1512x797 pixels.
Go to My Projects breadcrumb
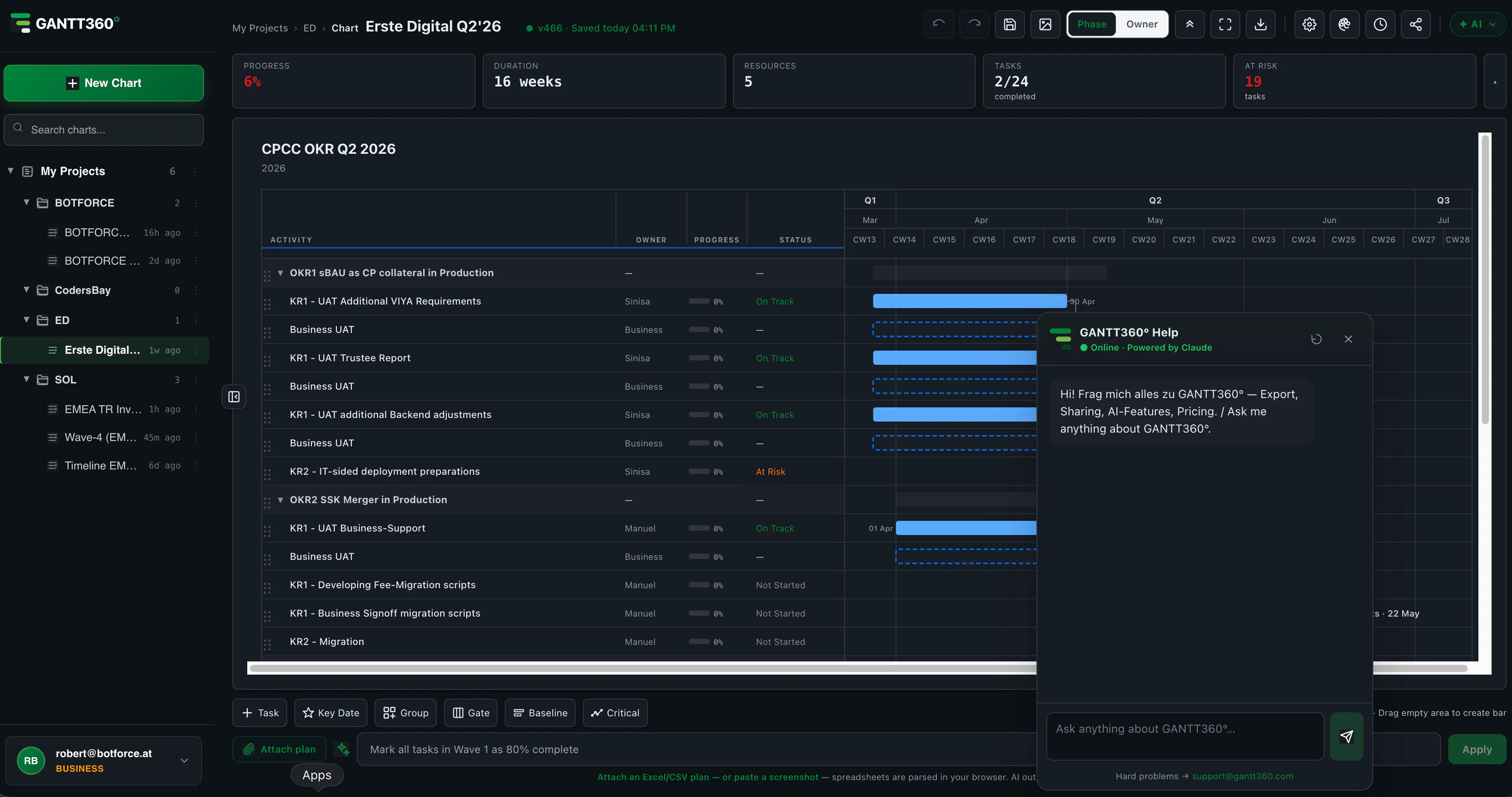point(260,28)
